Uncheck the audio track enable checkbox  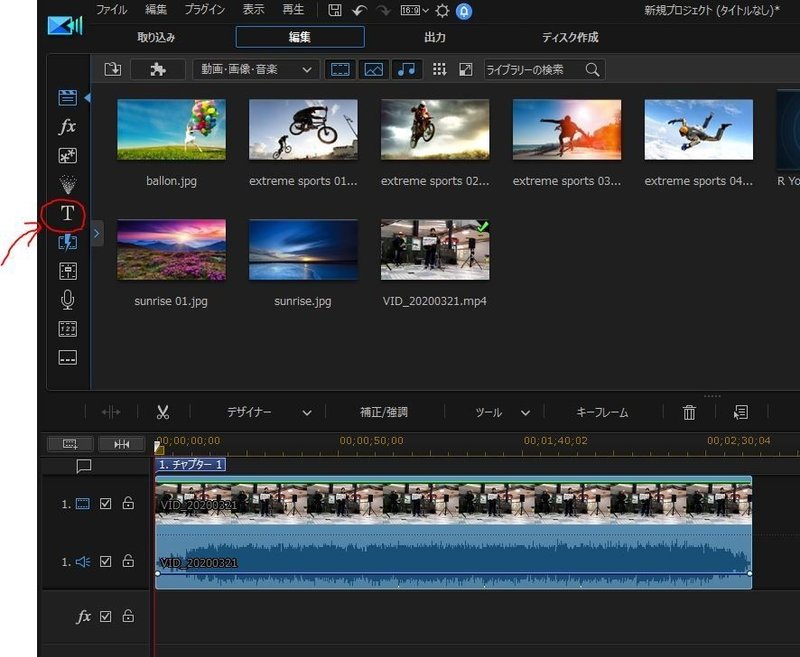click(x=106, y=561)
